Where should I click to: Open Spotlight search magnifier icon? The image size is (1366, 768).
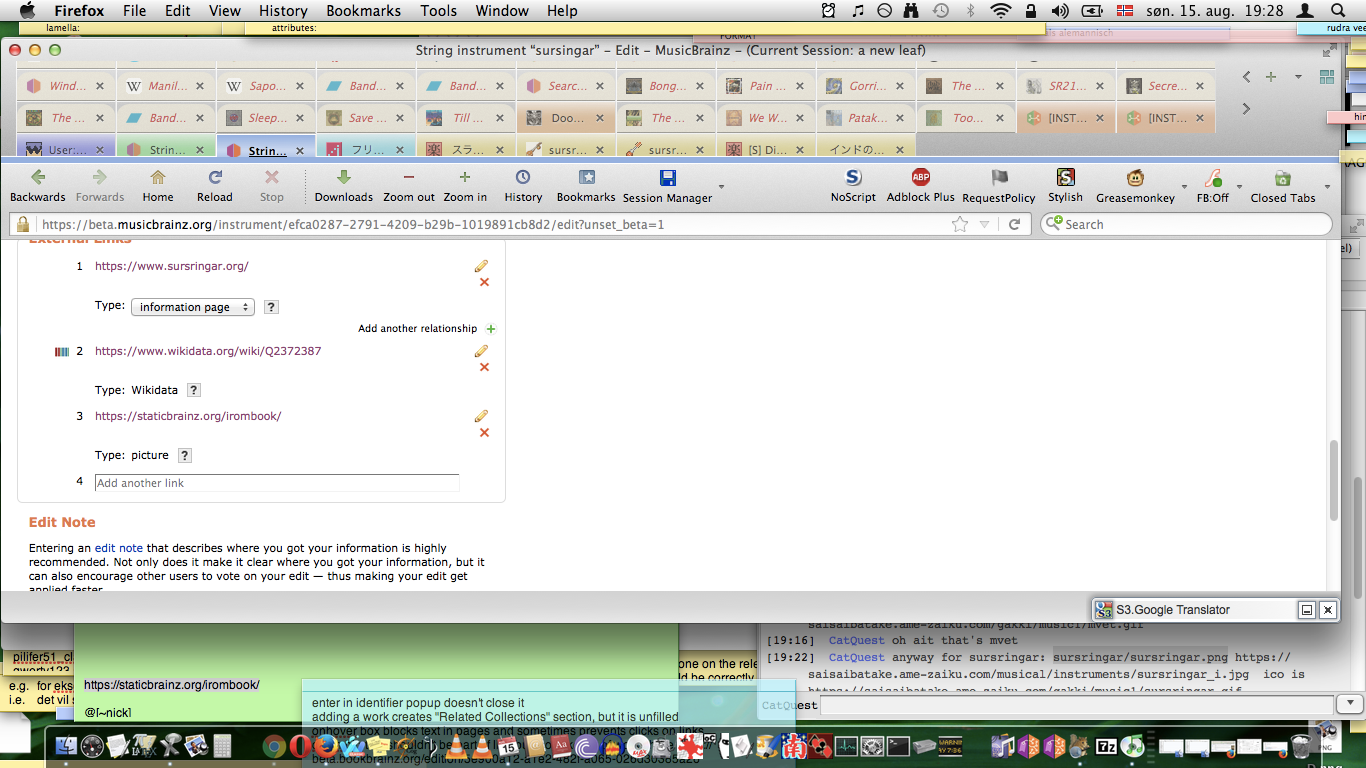tap(1339, 11)
